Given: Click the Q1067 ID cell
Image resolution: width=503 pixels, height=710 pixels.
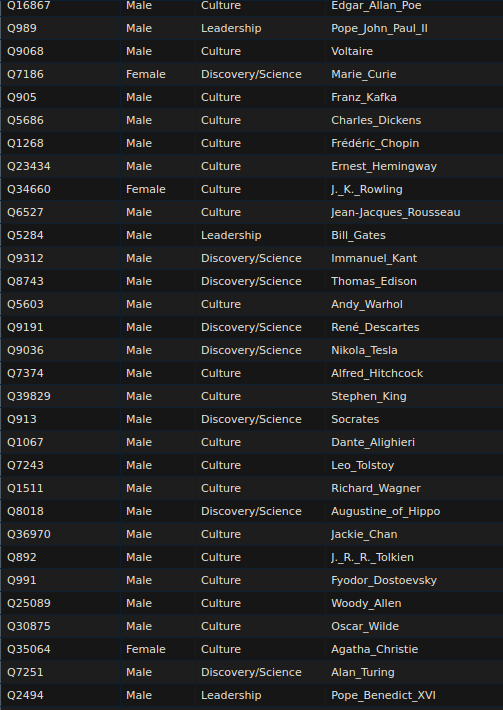Looking at the screenshot, I should 61,442.
